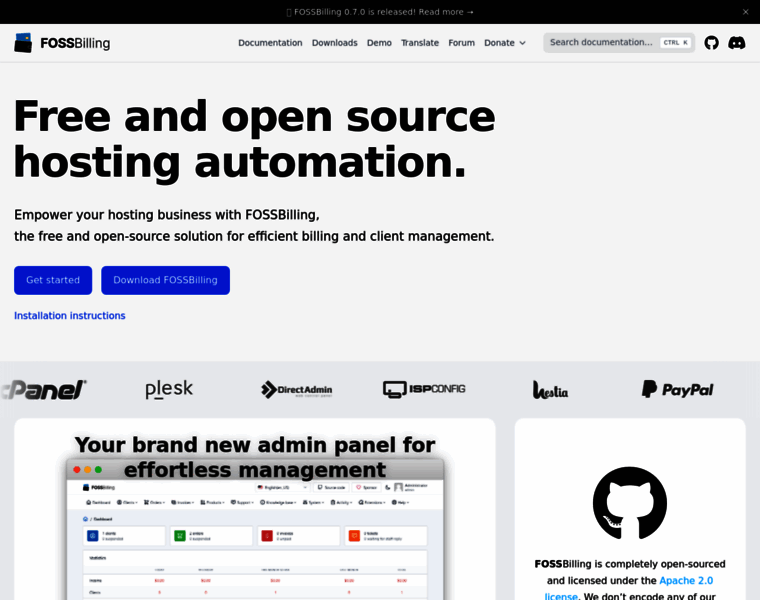Click the Get started button
This screenshot has height=600, width=760.
click(53, 280)
